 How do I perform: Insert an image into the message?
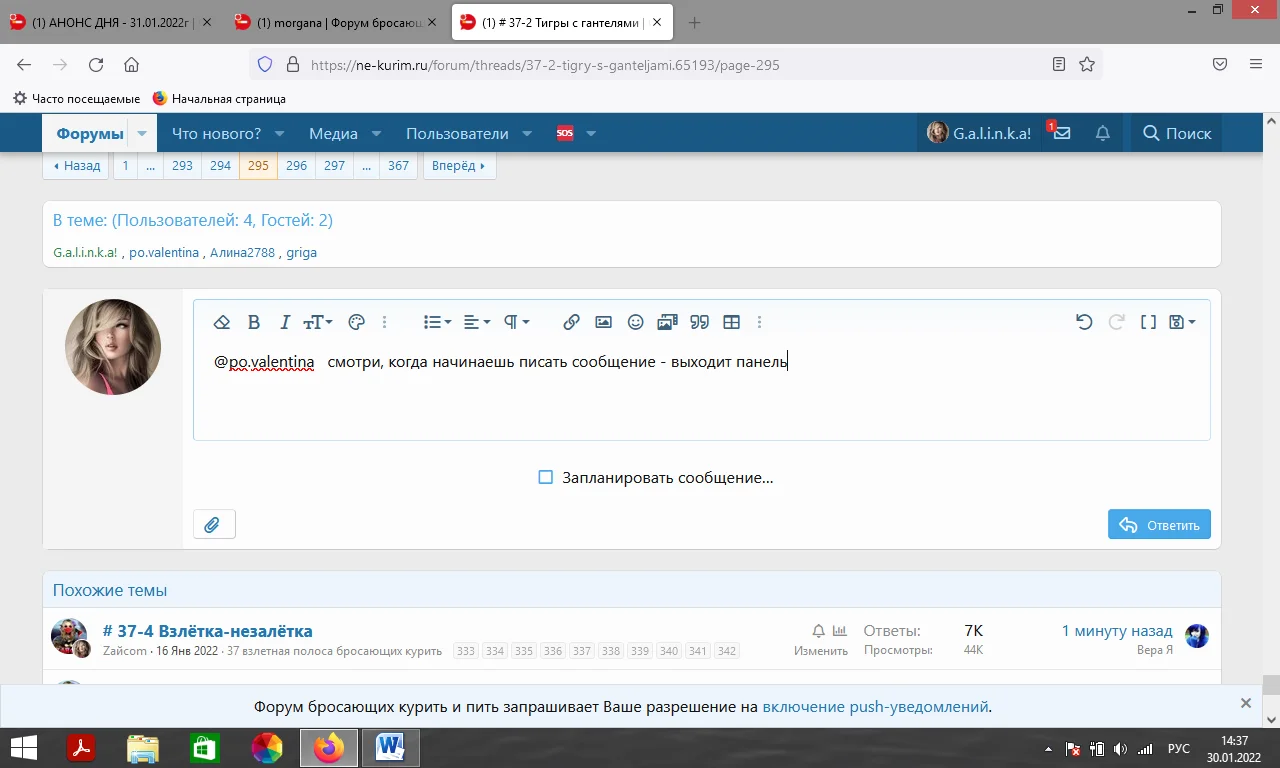coord(603,322)
